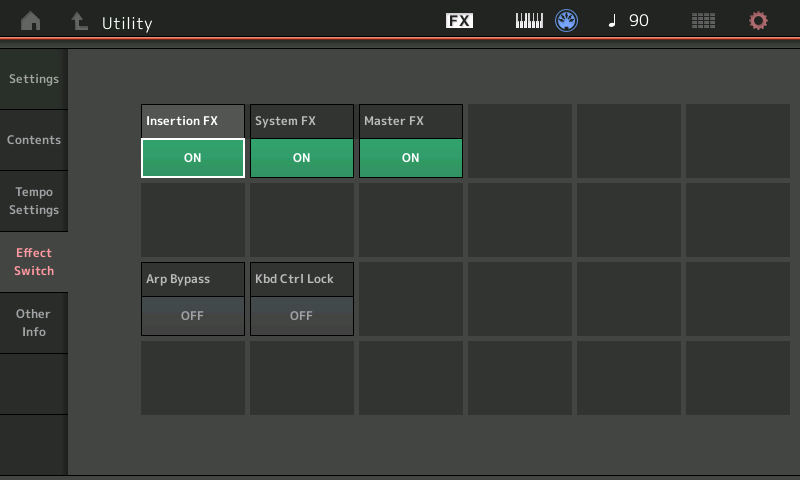This screenshot has width=800, height=480.
Task: Select the Effect Switch tab
Action: tap(34, 262)
